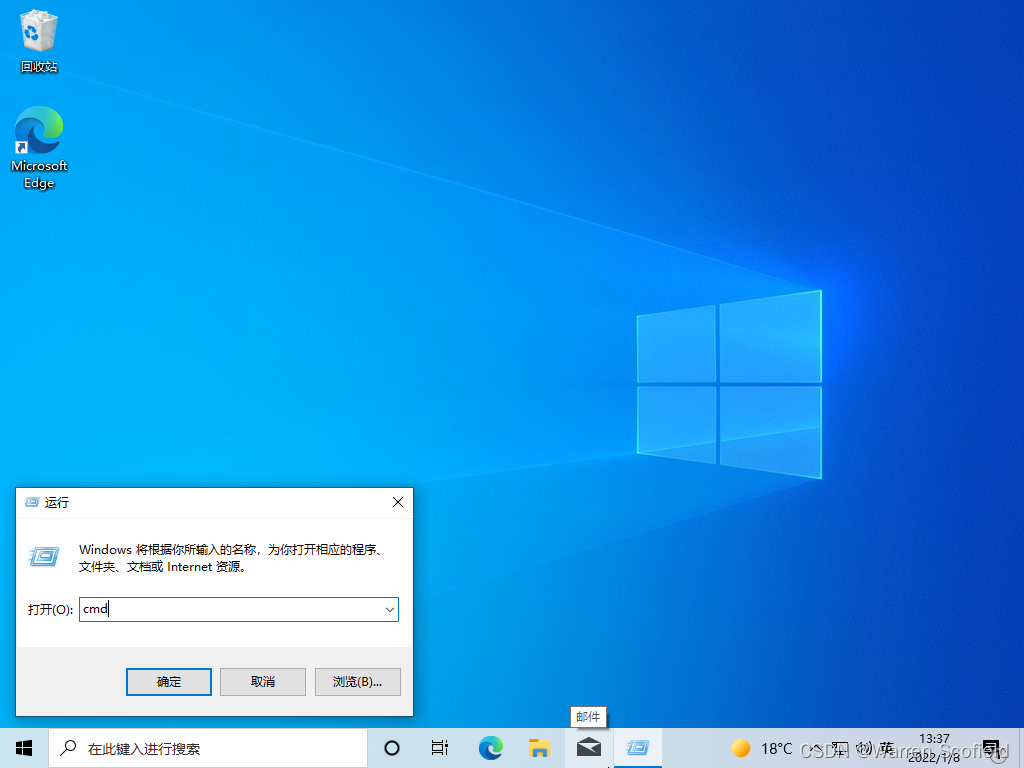Open the 浏览(B)... browse button
Screen dimensions: 1024x768
(357, 682)
